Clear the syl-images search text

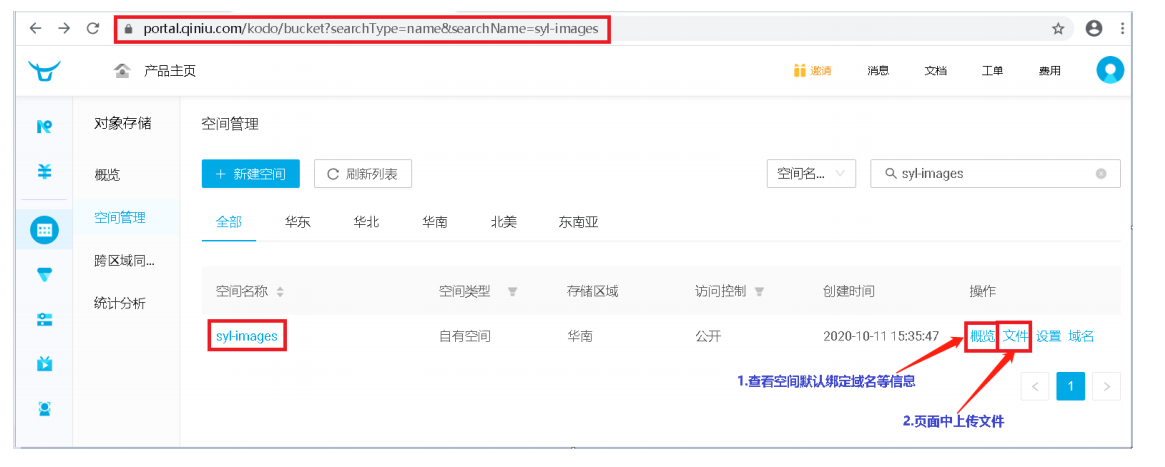coord(1101,174)
